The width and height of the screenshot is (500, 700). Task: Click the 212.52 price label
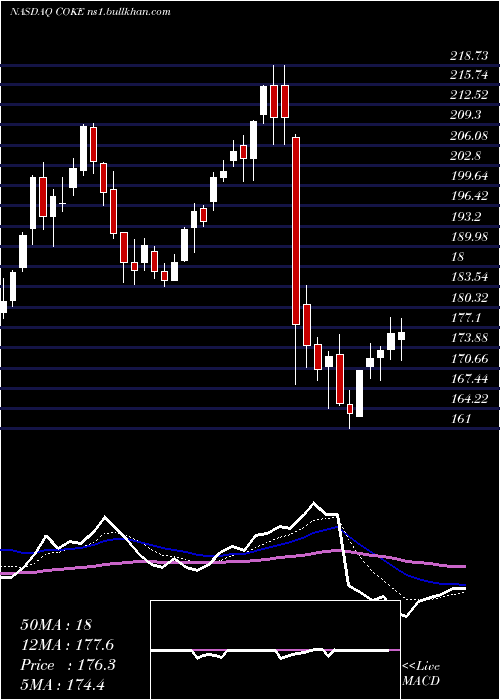coord(469,95)
